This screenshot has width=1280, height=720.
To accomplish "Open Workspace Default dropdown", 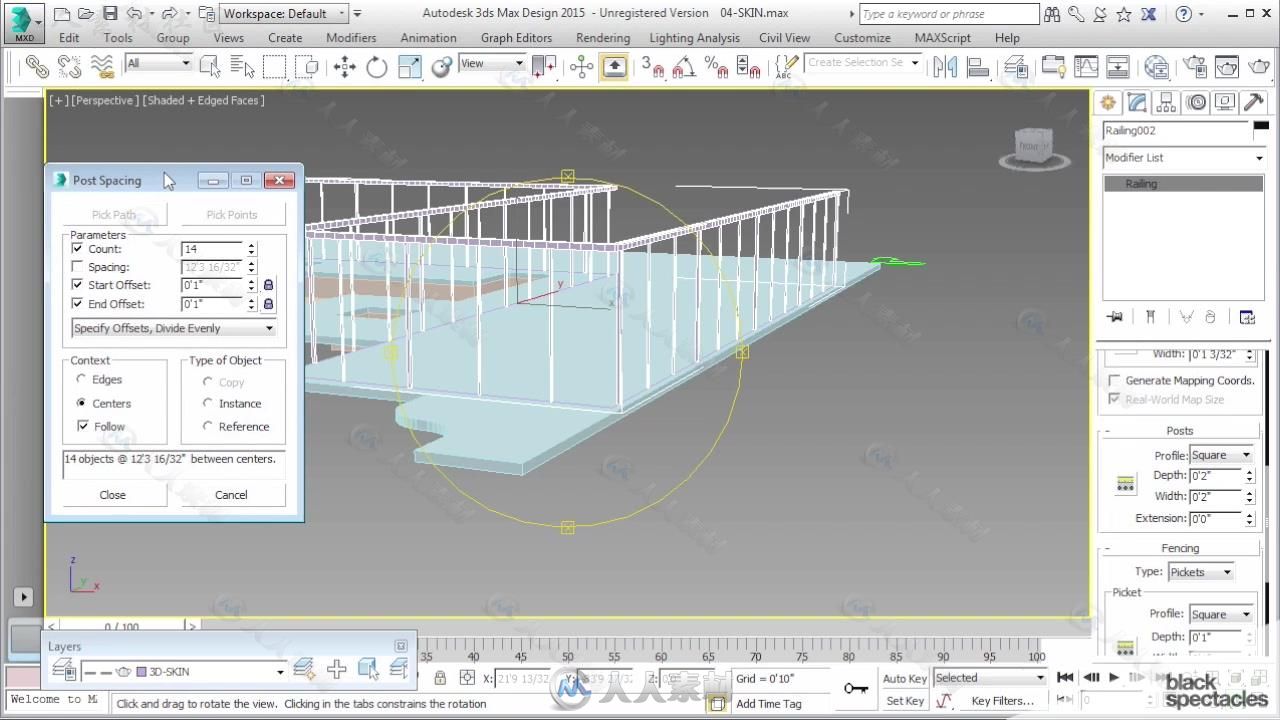I will (285, 14).
